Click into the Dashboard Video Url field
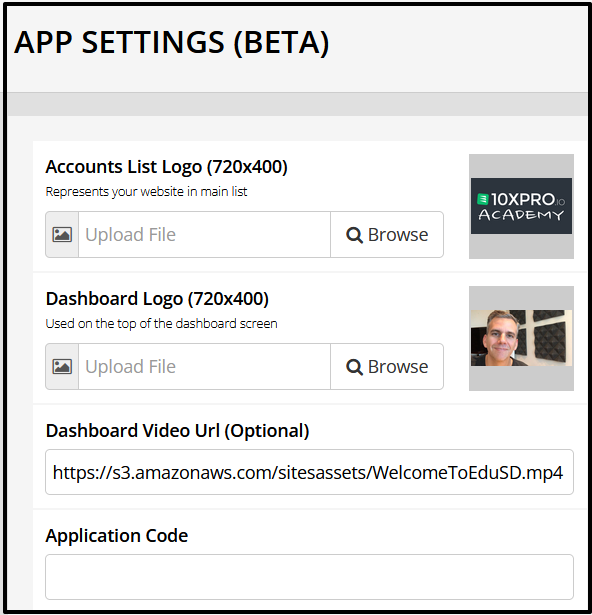This screenshot has height=615, width=592. pos(309,472)
